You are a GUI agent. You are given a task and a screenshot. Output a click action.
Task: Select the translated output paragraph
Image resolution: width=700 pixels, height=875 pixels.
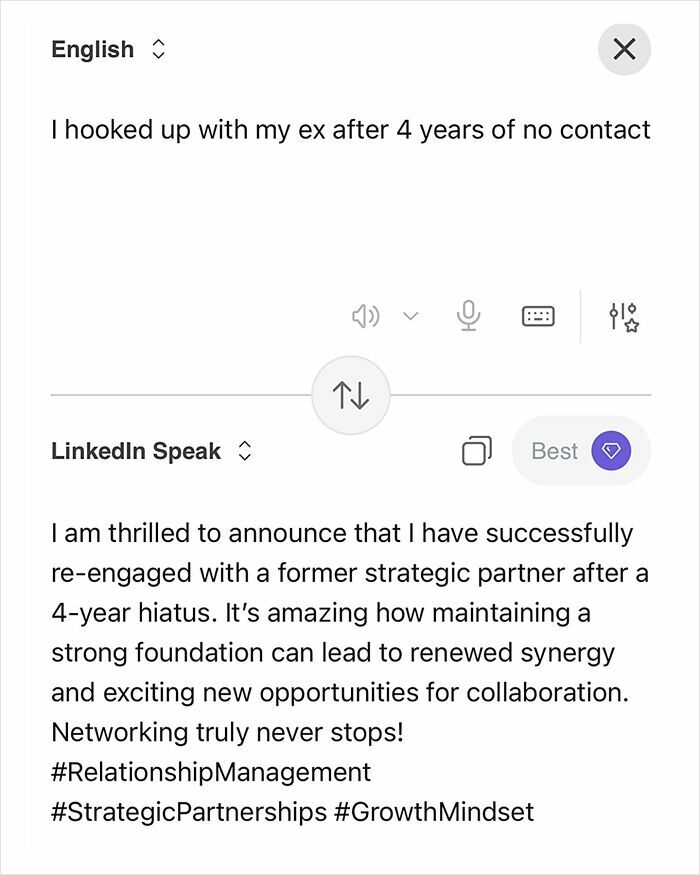coord(350,632)
